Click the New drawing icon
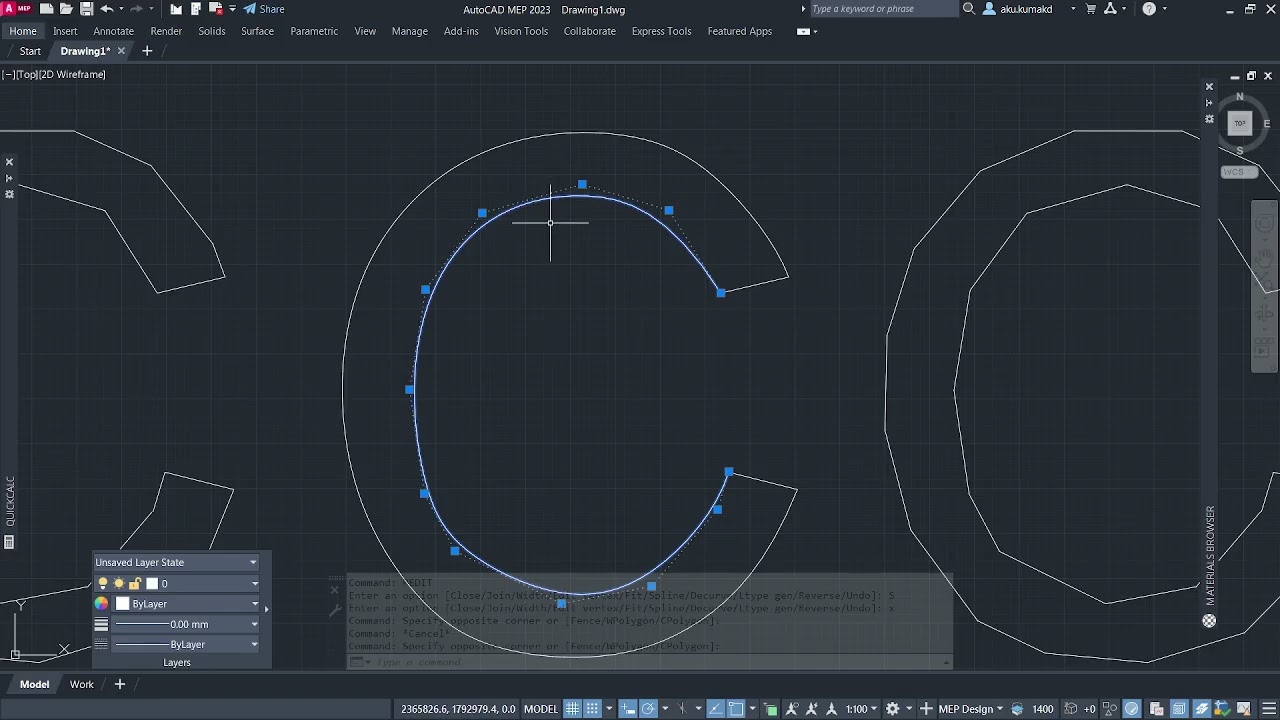Viewport: 1280px width, 720px height. click(47, 9)
